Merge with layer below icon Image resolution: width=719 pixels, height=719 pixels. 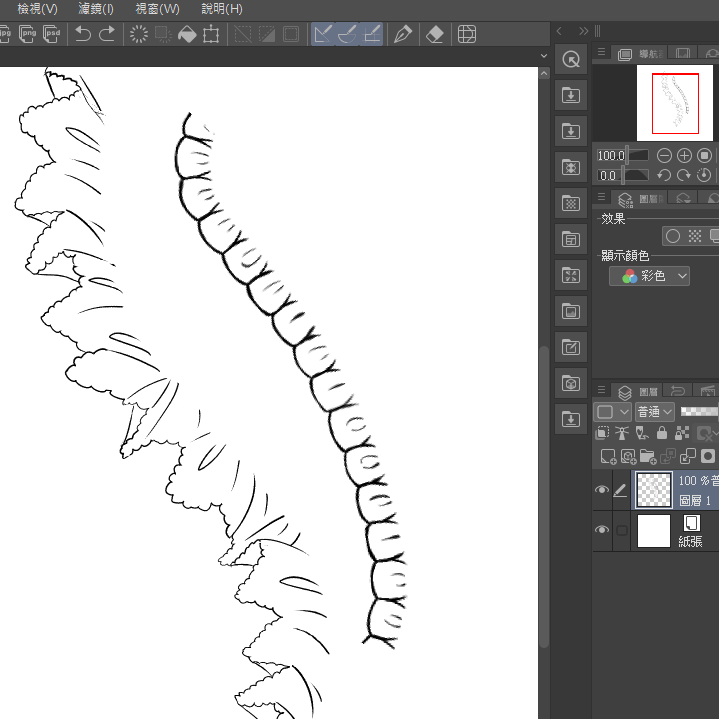[x=688, y=456]
